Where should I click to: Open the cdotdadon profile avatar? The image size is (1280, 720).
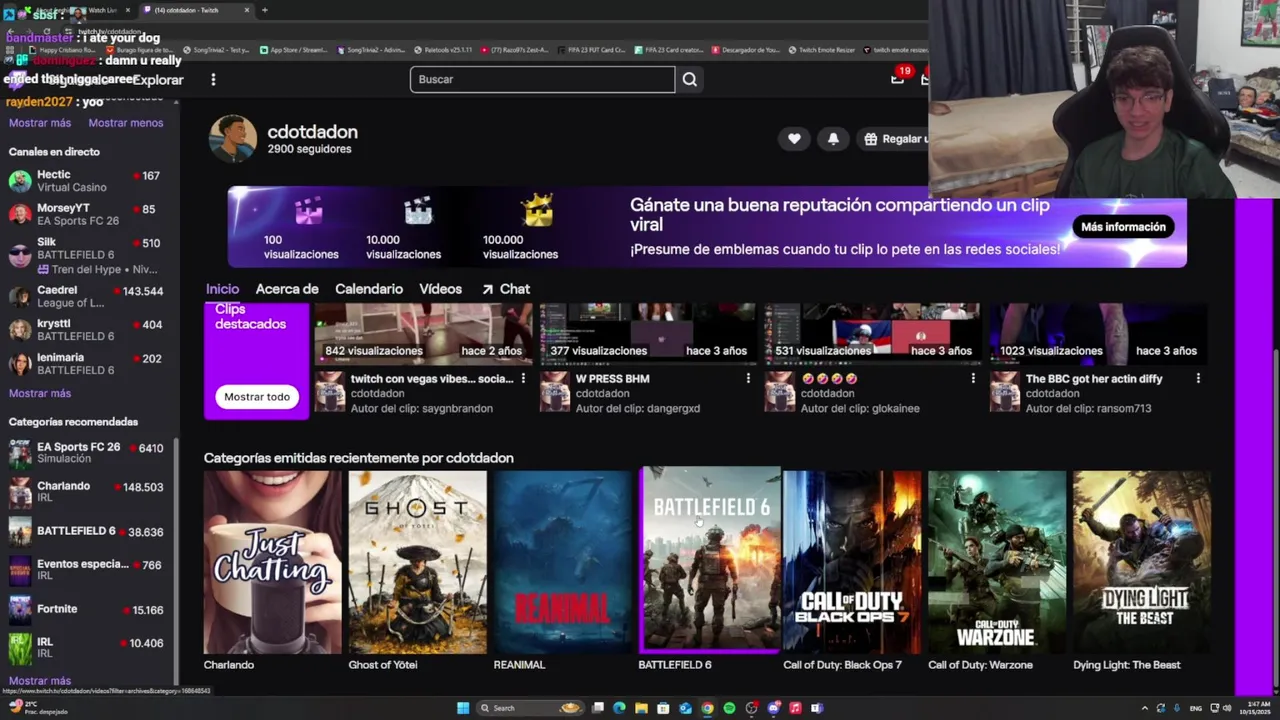point(233,139)
